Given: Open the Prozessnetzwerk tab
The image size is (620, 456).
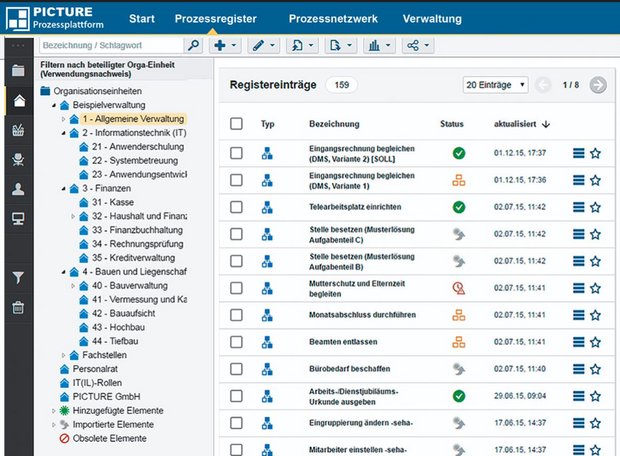Looking at the screenshot, I should coord(333,19).
